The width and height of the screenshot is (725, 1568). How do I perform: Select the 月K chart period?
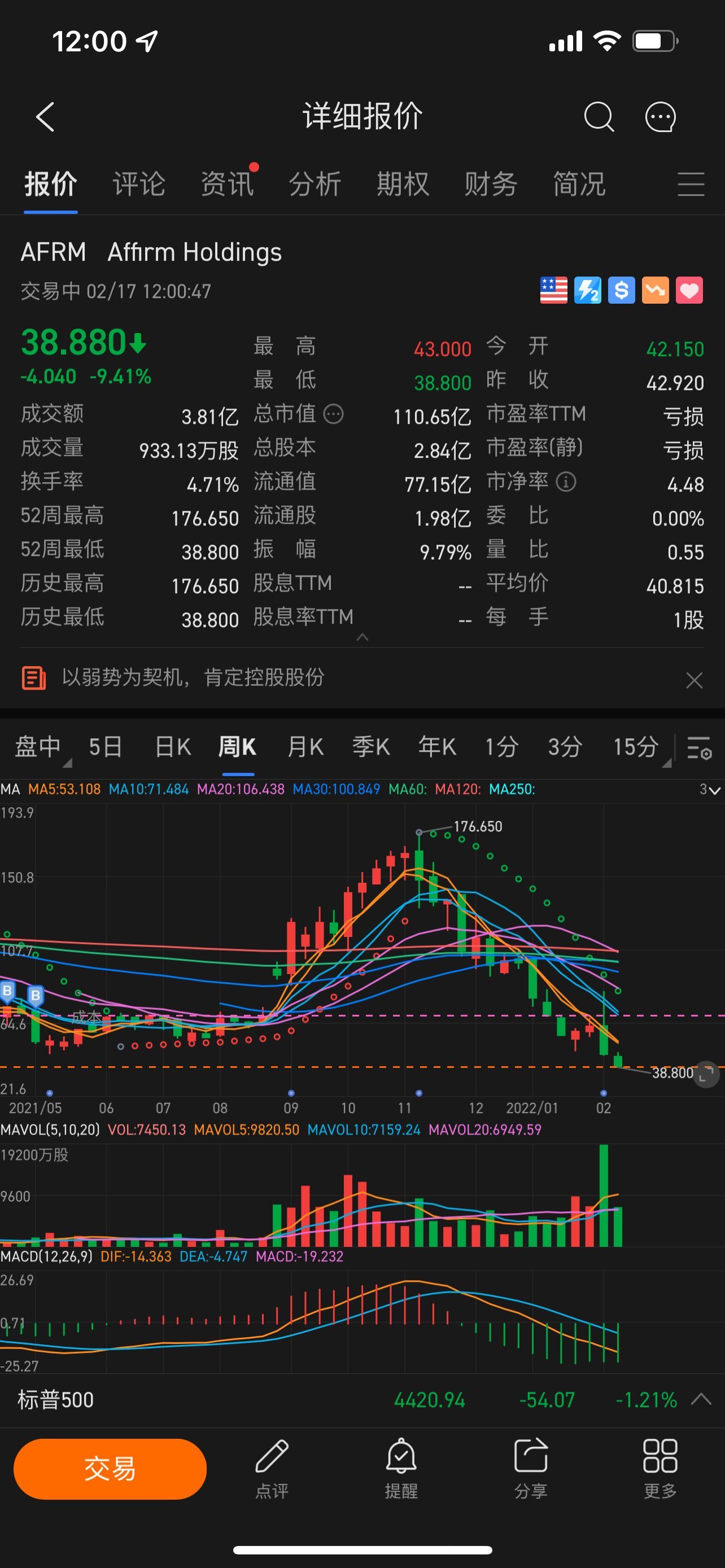click(x=305, y=747)
